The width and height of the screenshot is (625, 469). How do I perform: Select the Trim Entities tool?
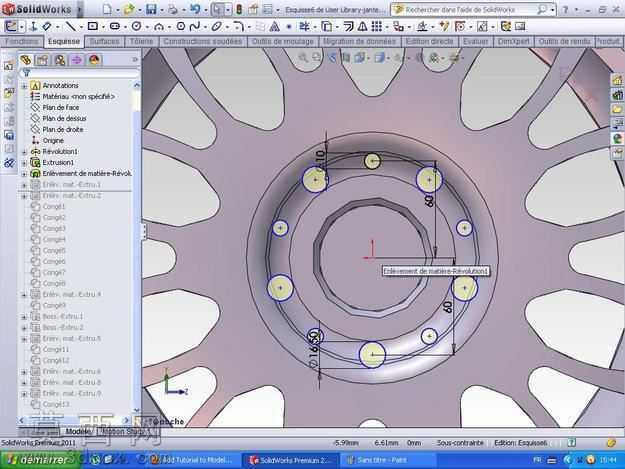pos(305,27)
